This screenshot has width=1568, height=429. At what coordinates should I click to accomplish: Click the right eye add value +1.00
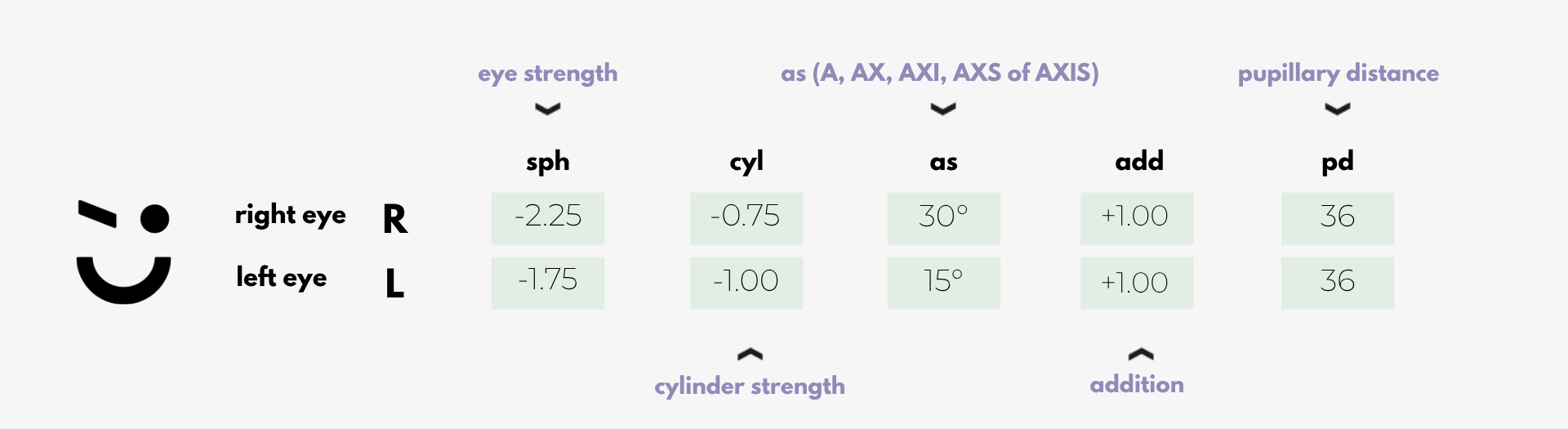coord(1136,218)
